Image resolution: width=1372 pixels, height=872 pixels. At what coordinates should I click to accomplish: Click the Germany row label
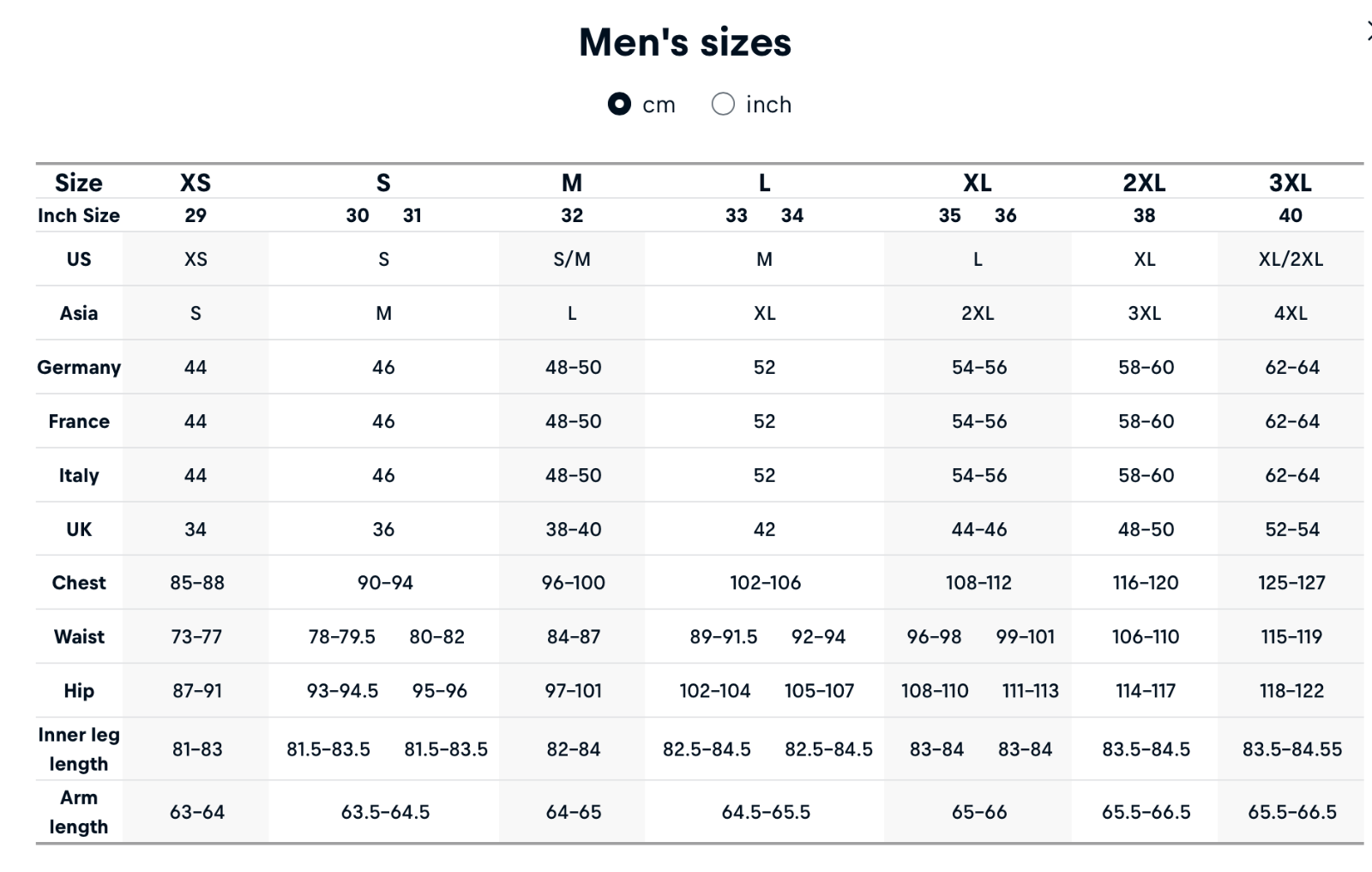(79, 367)
